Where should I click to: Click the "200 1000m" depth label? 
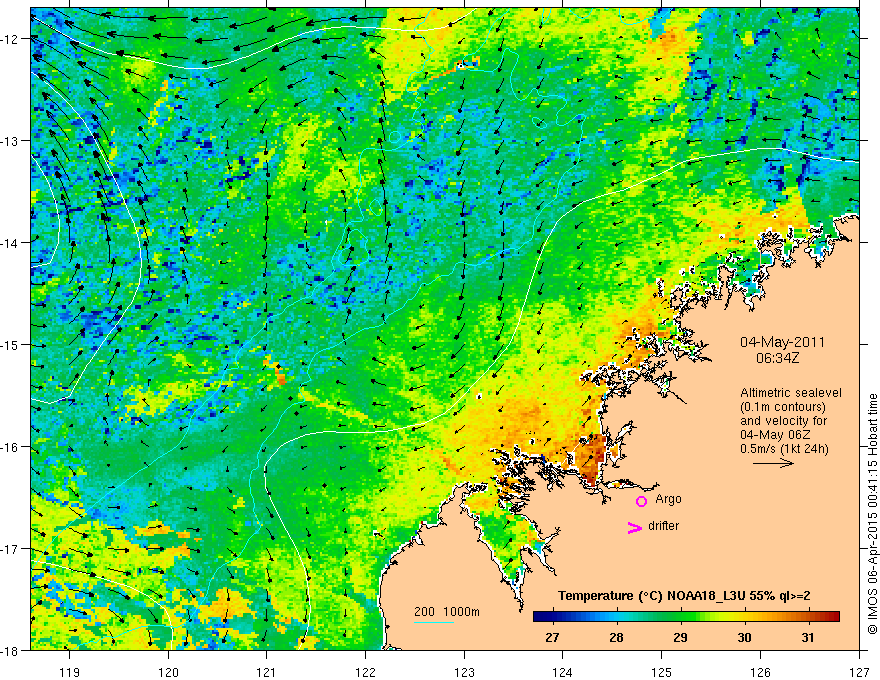(x=447, y=612)
